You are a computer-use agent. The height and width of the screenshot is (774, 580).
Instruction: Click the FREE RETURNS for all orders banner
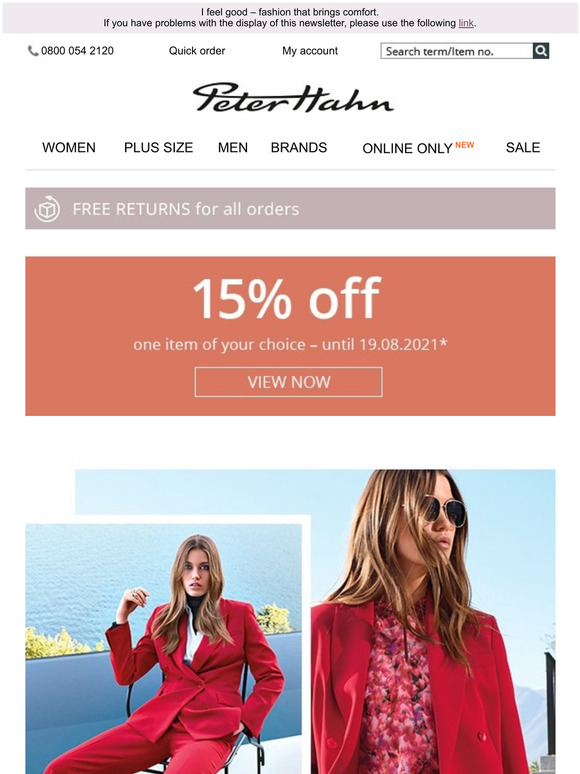pos(290,208)
